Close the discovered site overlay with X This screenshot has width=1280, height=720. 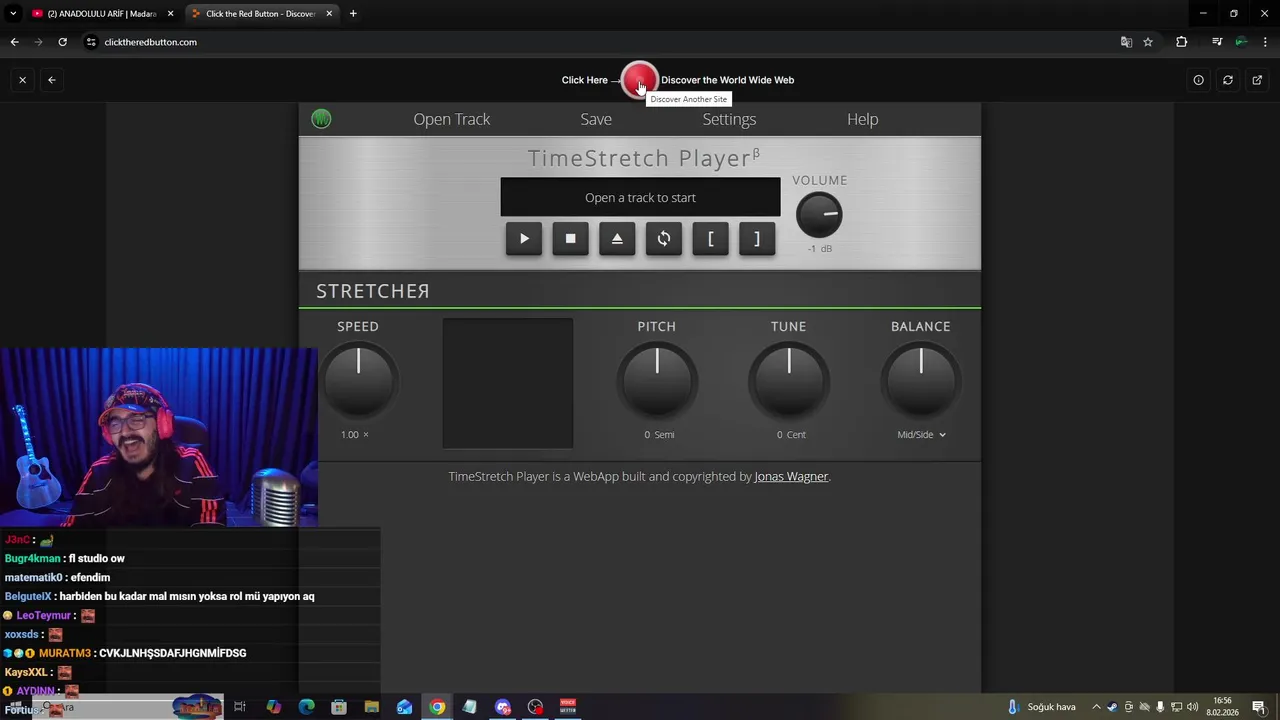[x=22, y=80]
